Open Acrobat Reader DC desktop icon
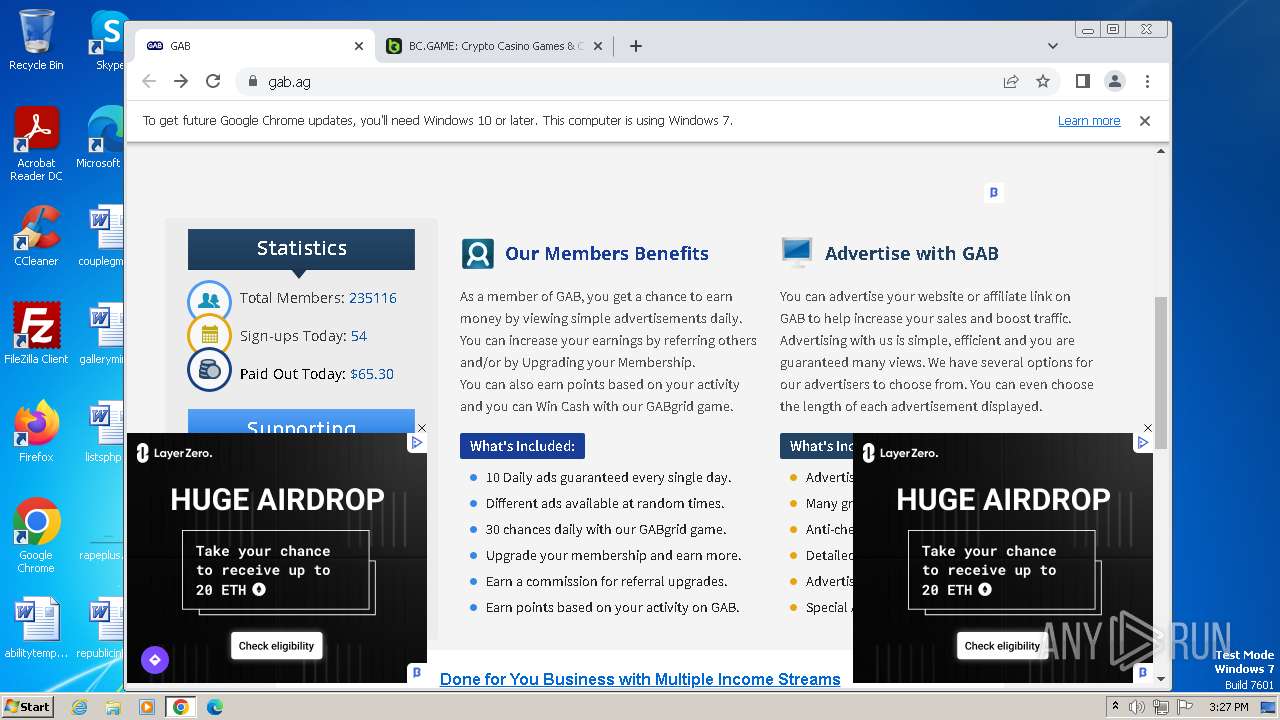 36,145
